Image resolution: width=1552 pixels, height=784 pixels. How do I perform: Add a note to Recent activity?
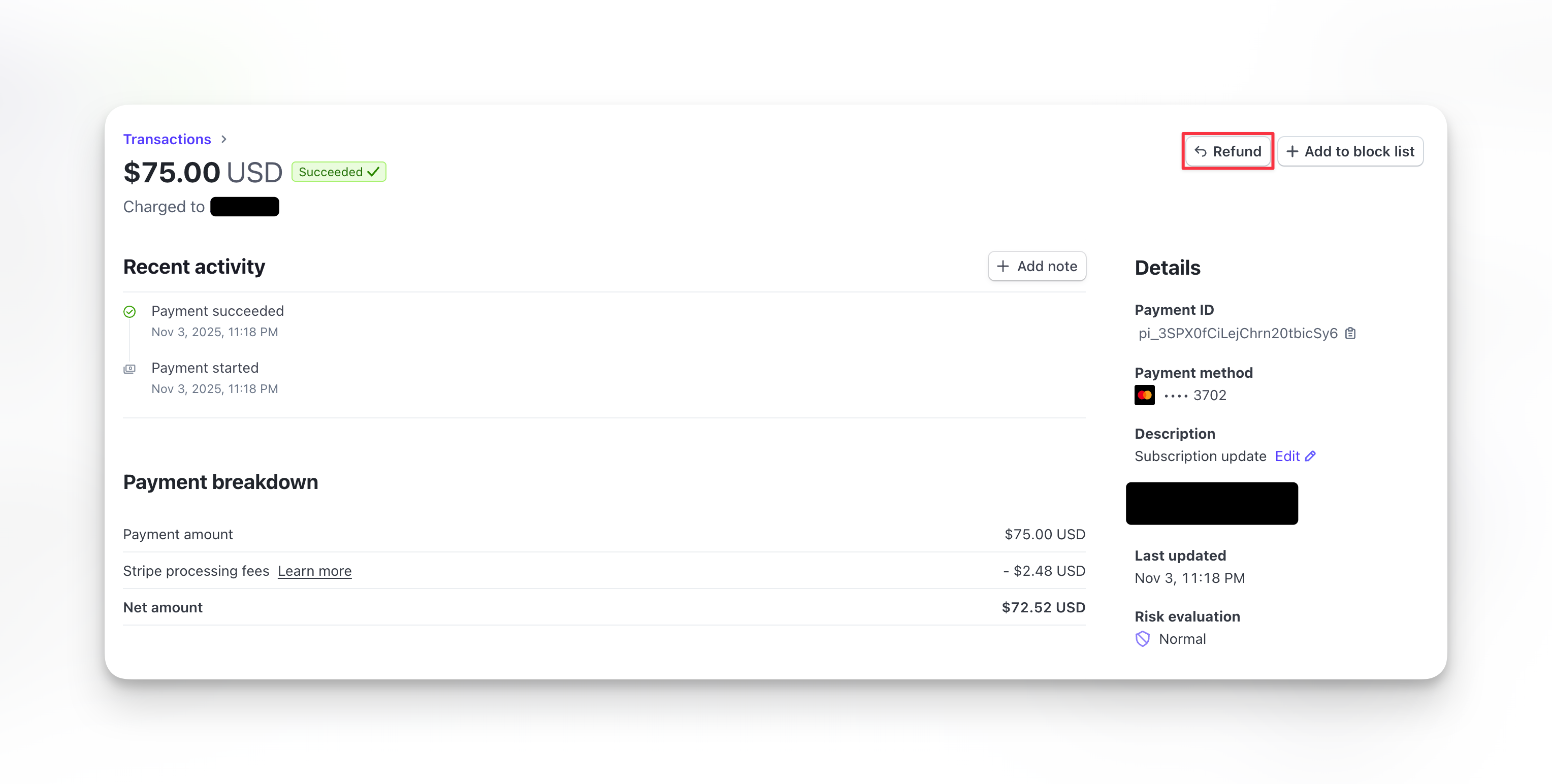point(1037,266)
